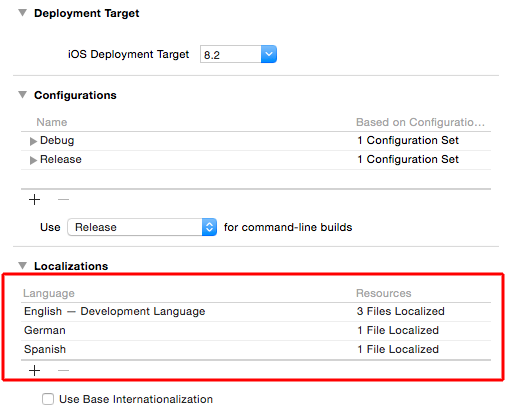Image resolution: width=512 pixels, height=414 pixels.
Task: Enable Use Base Internationalization checkbox
Action: click(48, 399)
